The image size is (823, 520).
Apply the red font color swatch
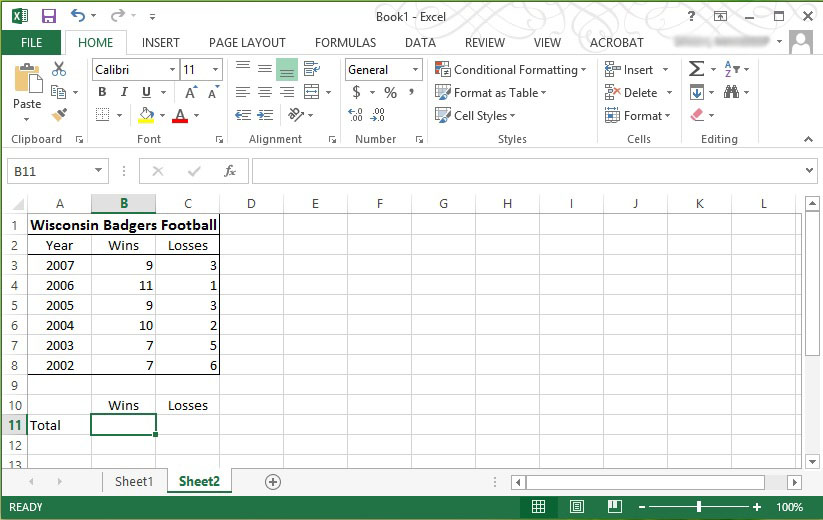coord(180,115)
